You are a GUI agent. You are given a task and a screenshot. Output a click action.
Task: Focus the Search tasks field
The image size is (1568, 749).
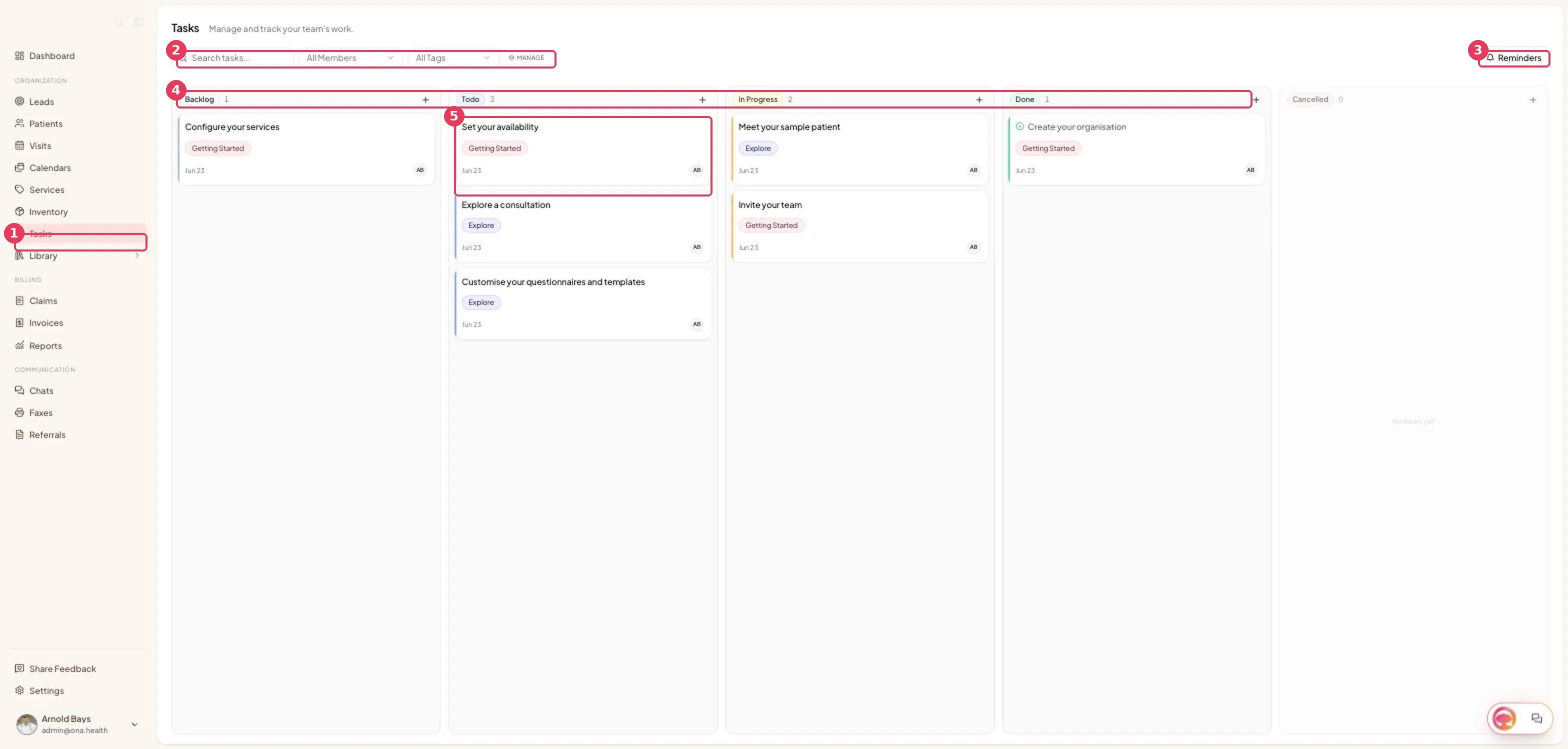click(234, 58)
